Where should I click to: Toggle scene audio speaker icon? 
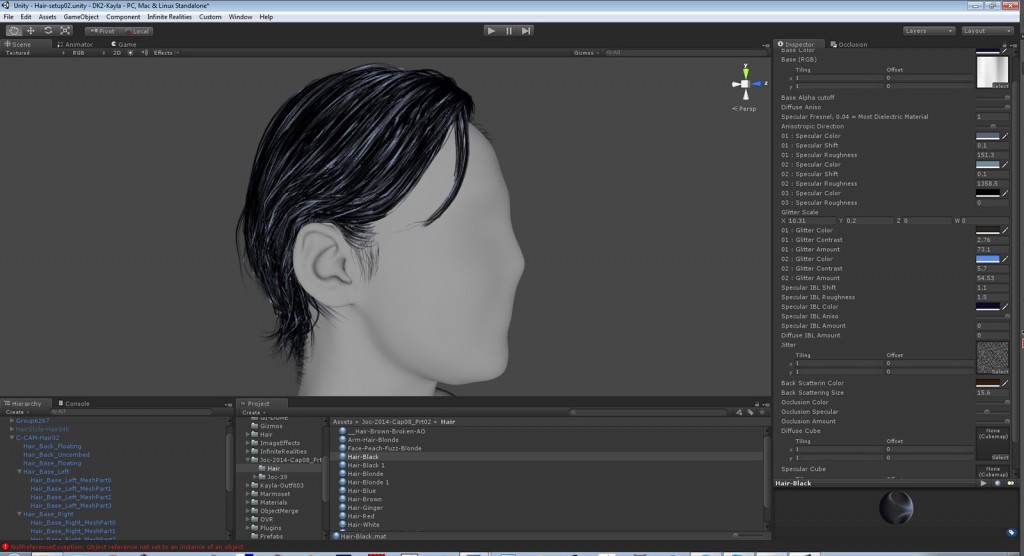(144, 53)
